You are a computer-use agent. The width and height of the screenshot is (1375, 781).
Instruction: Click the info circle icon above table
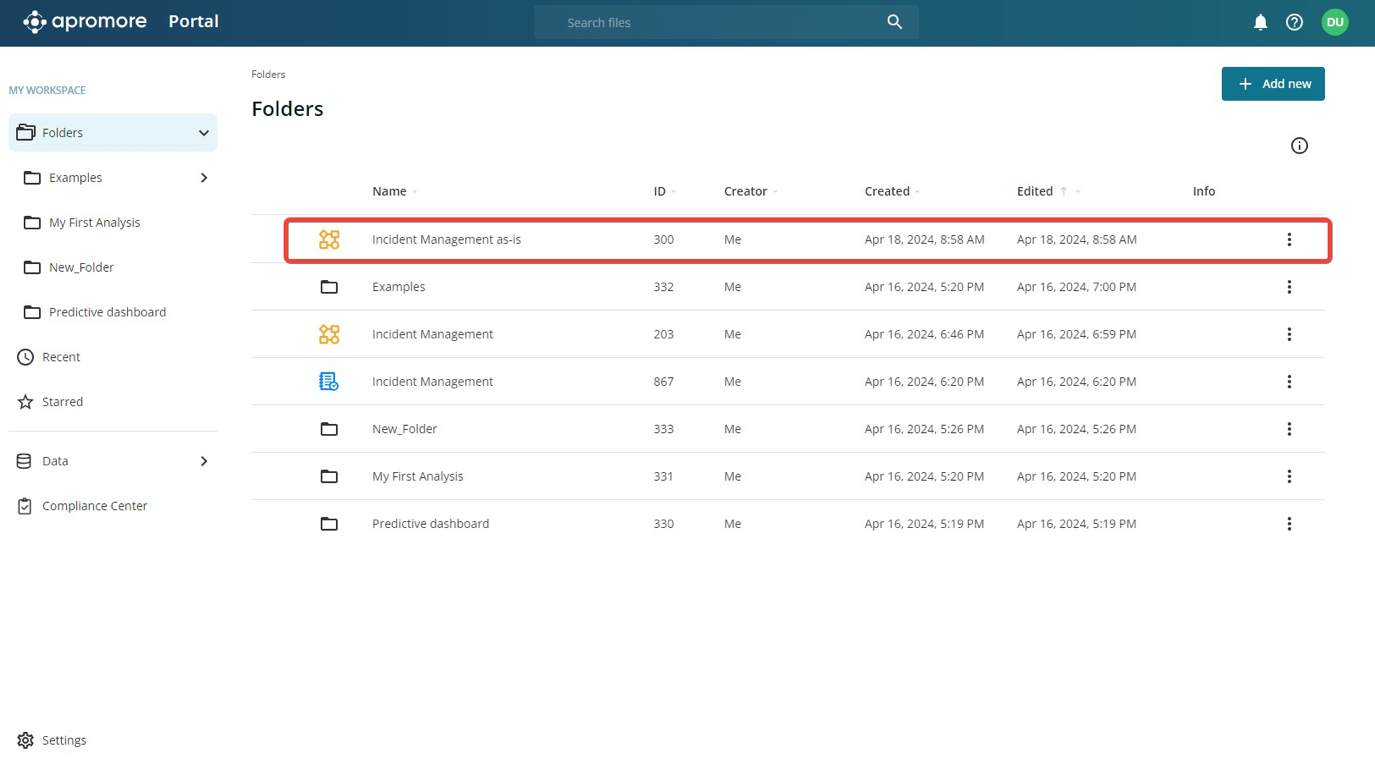click(1299, 146)
